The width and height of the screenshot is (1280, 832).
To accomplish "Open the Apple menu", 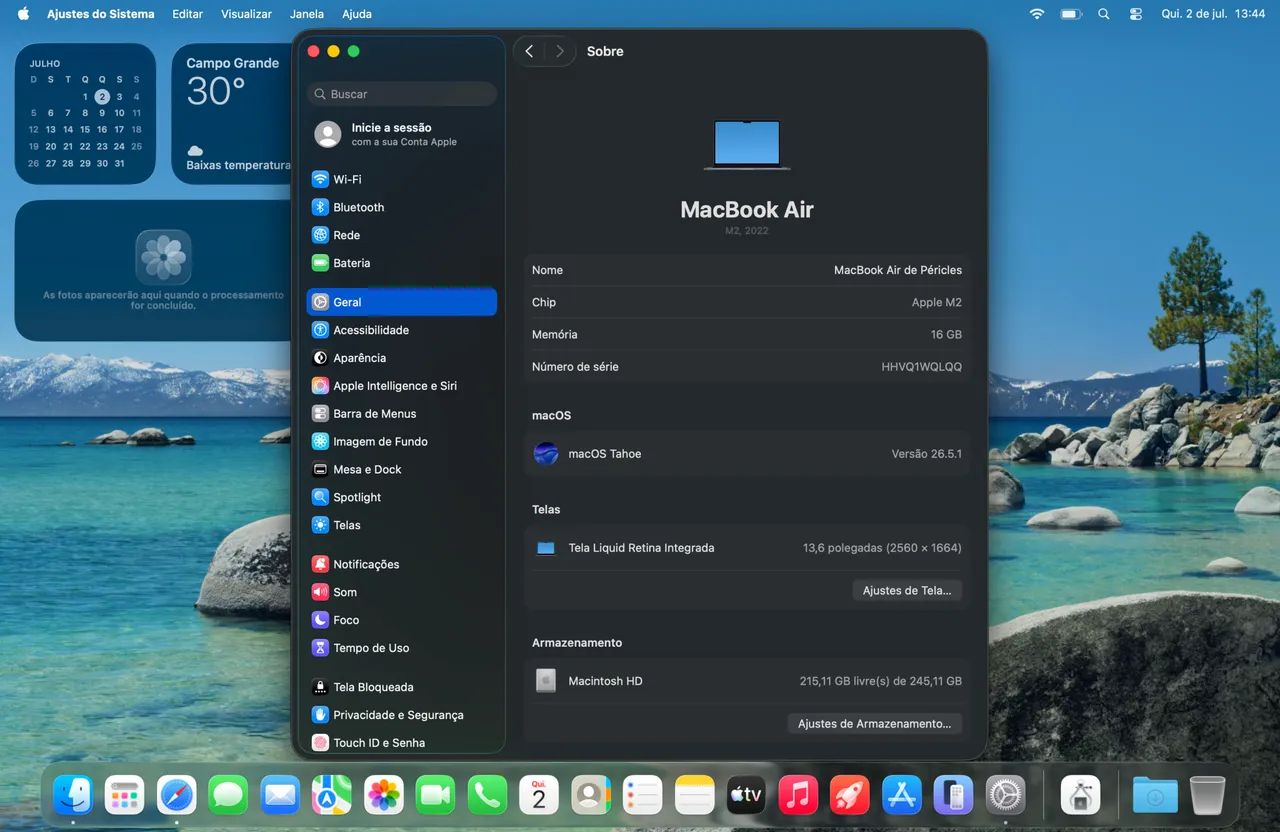I will point(23,14).
